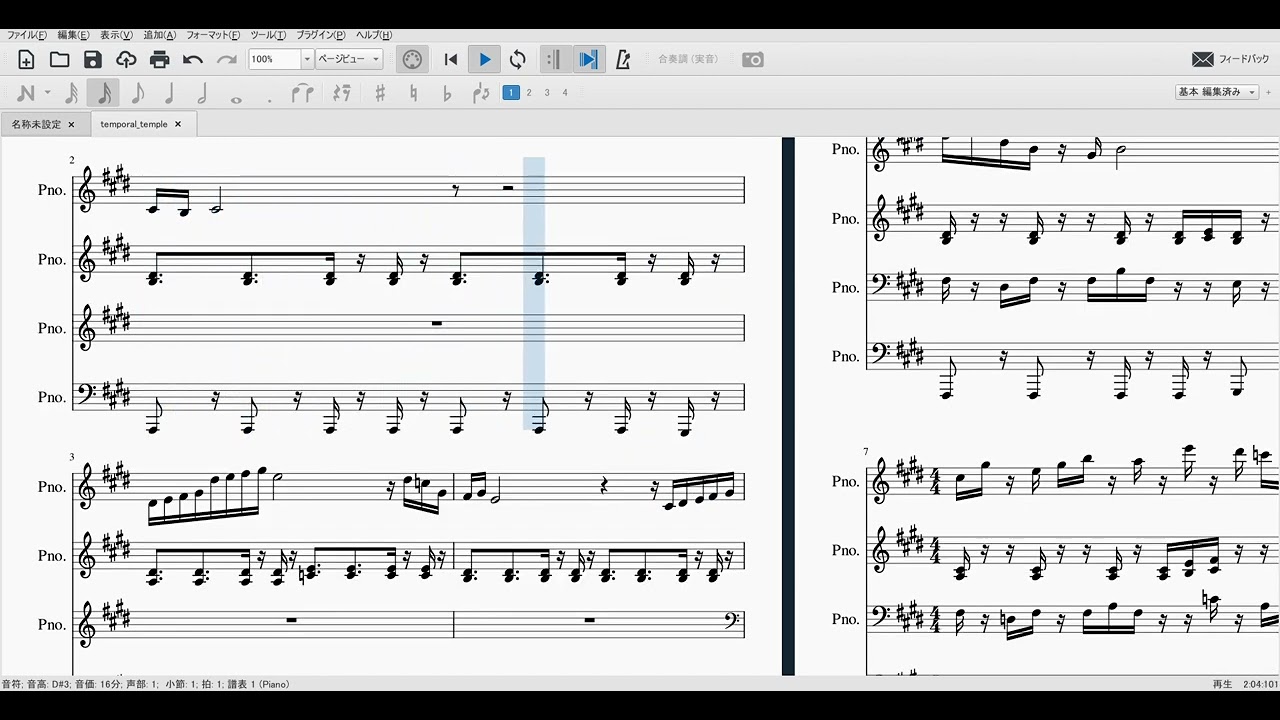Undo the last action
The height and width of the screenshot is (720, 1280).
point(193,60)
